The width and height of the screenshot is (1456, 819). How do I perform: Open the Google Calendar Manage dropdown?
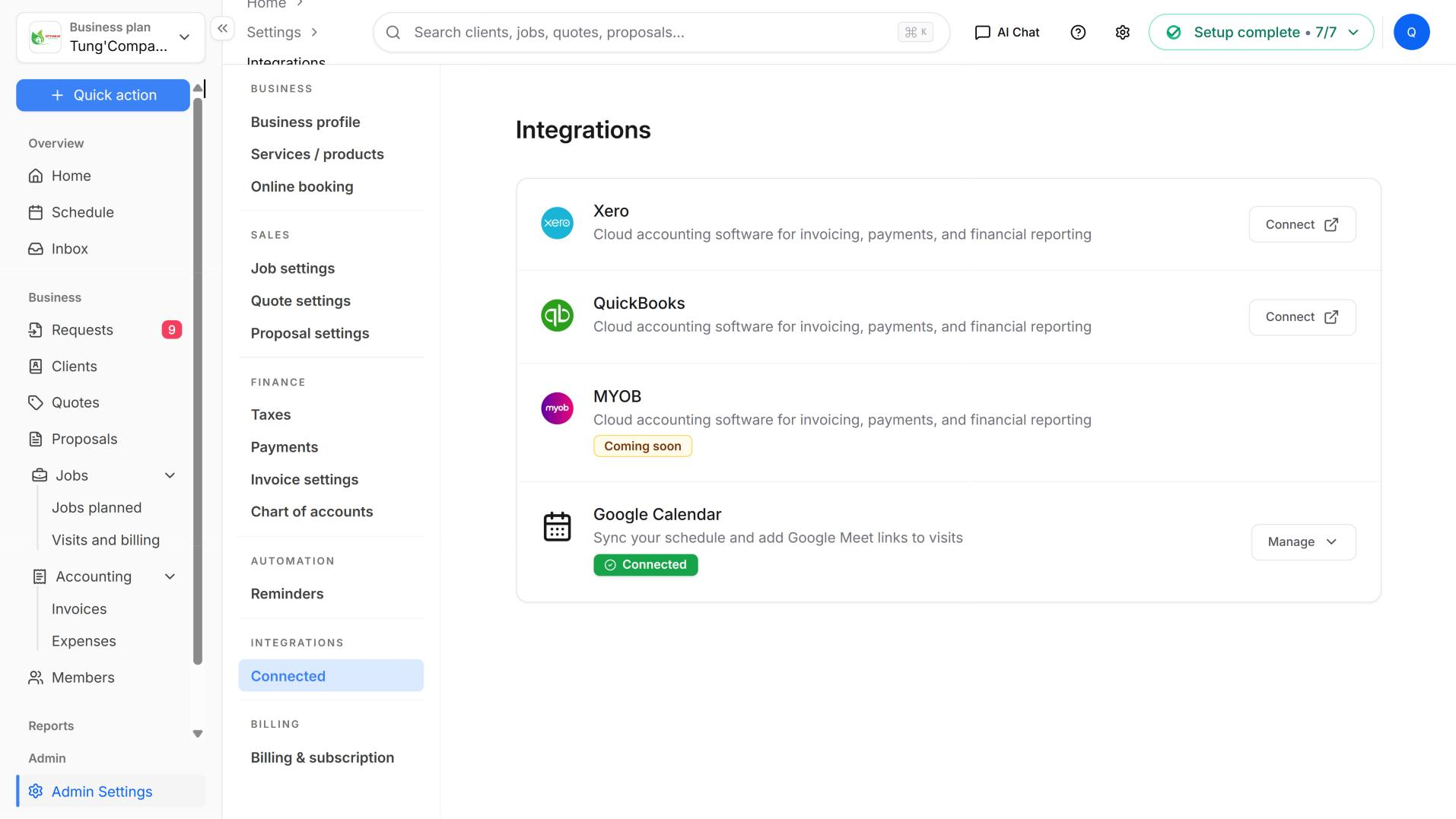1303,542
